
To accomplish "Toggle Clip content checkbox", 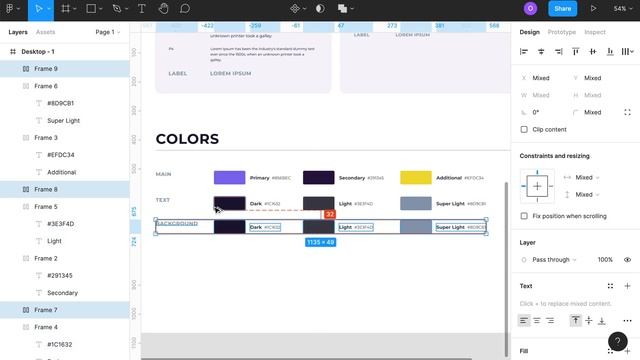I will 524,129.
